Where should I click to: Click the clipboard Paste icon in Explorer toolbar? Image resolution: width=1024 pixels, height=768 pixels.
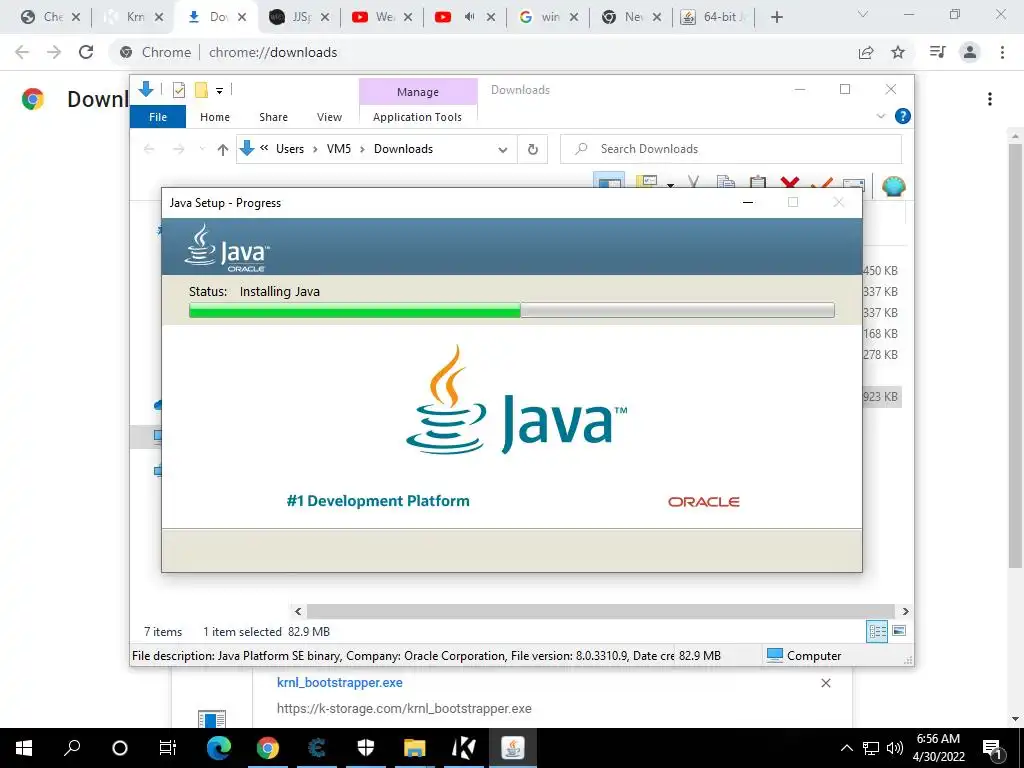click(757, 183)
